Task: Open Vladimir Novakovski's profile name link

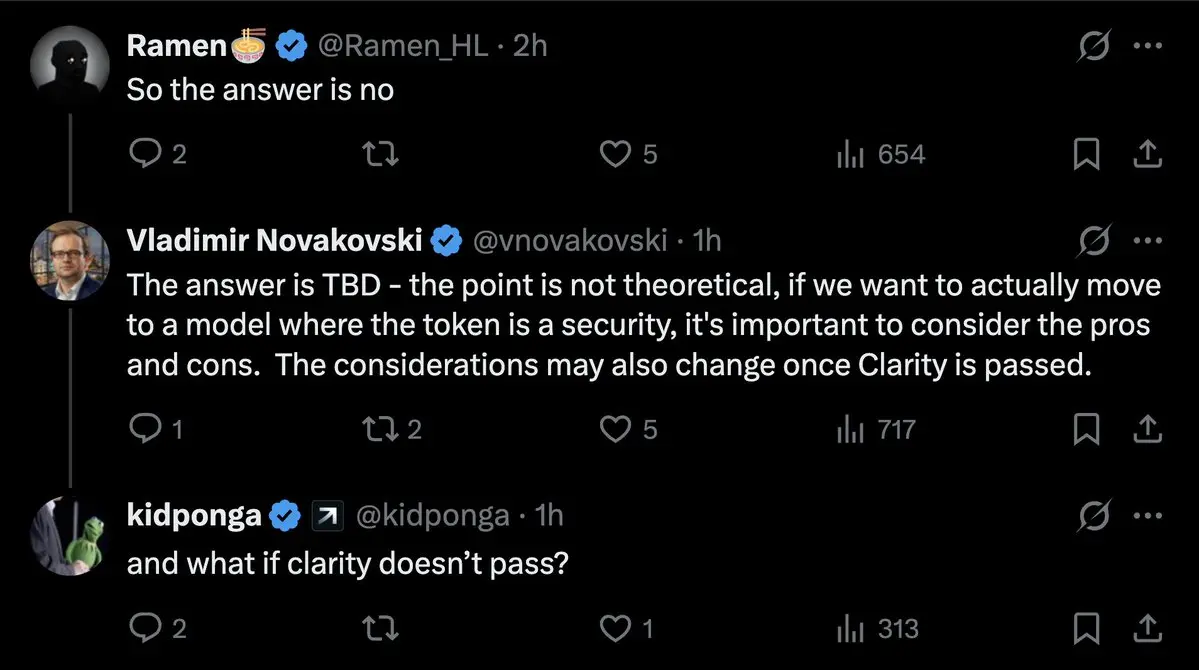Action: (274, 240)
